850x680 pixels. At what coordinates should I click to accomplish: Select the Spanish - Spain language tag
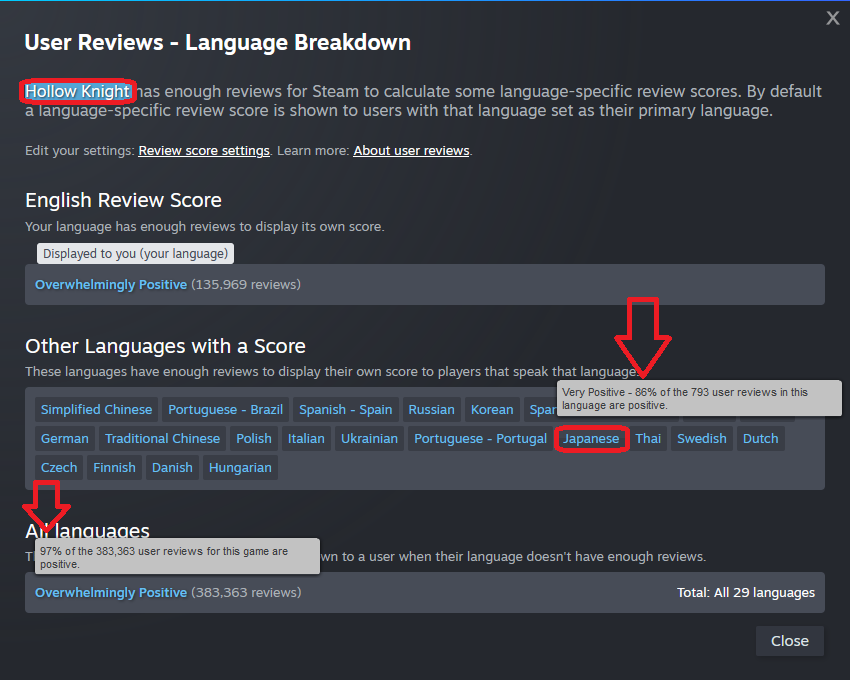[x=346, y=409]
